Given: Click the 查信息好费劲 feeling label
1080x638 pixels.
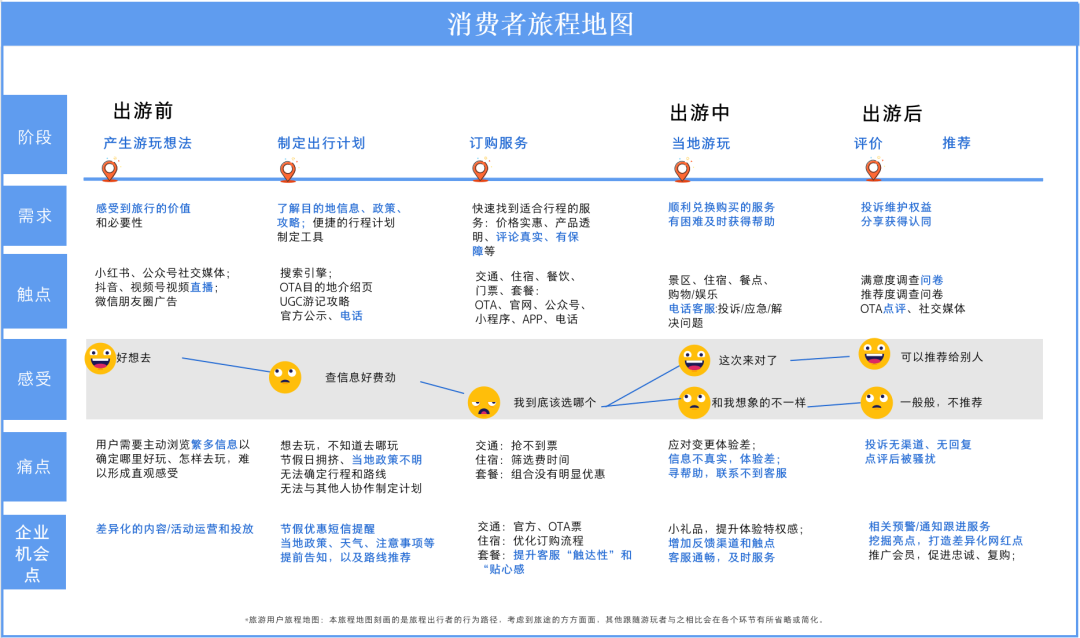Looking at the screenshot, I should click(360, 378).
